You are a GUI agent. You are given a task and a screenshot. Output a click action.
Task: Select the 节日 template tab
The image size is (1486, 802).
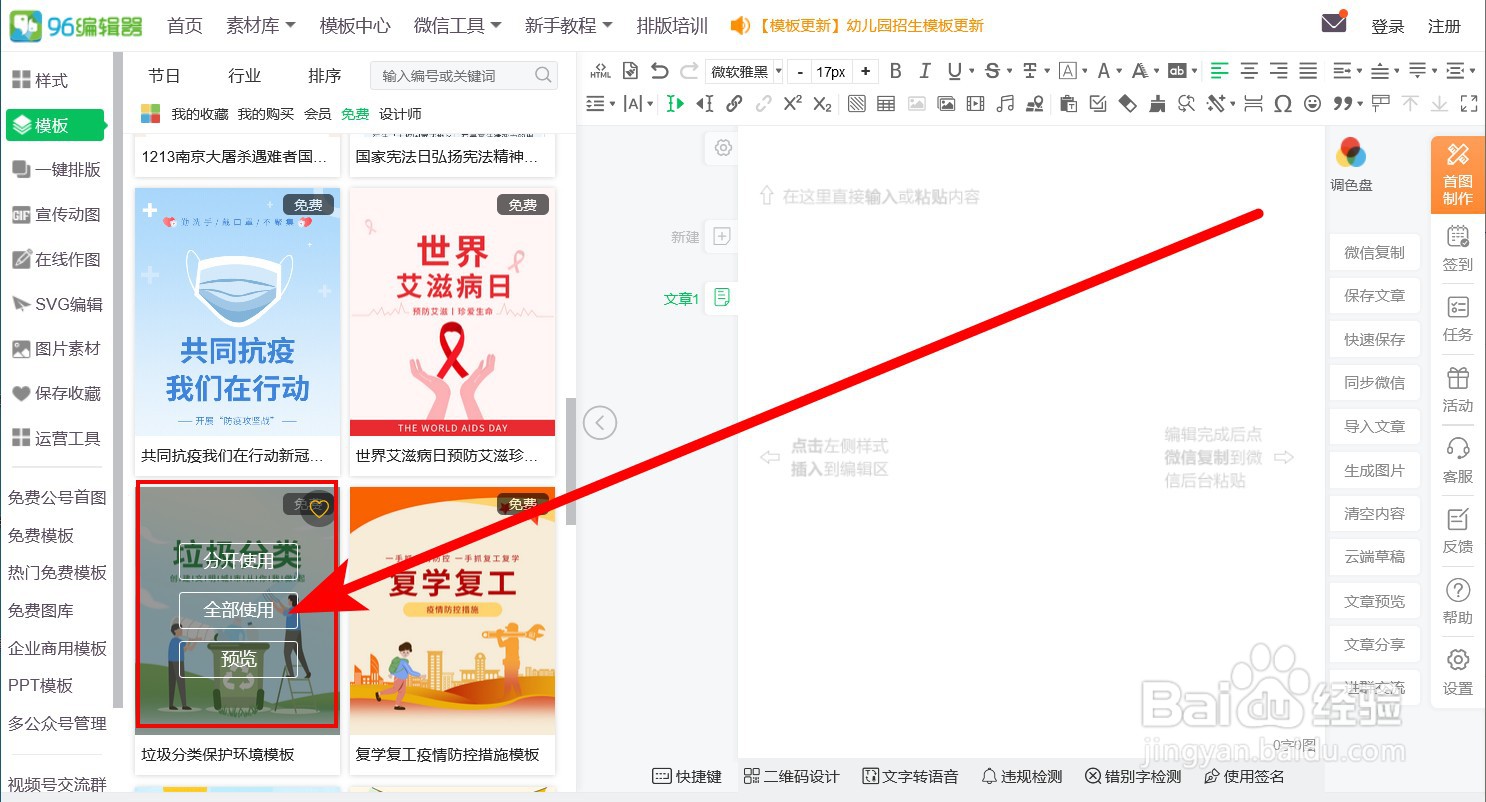[x=164, y=75]
